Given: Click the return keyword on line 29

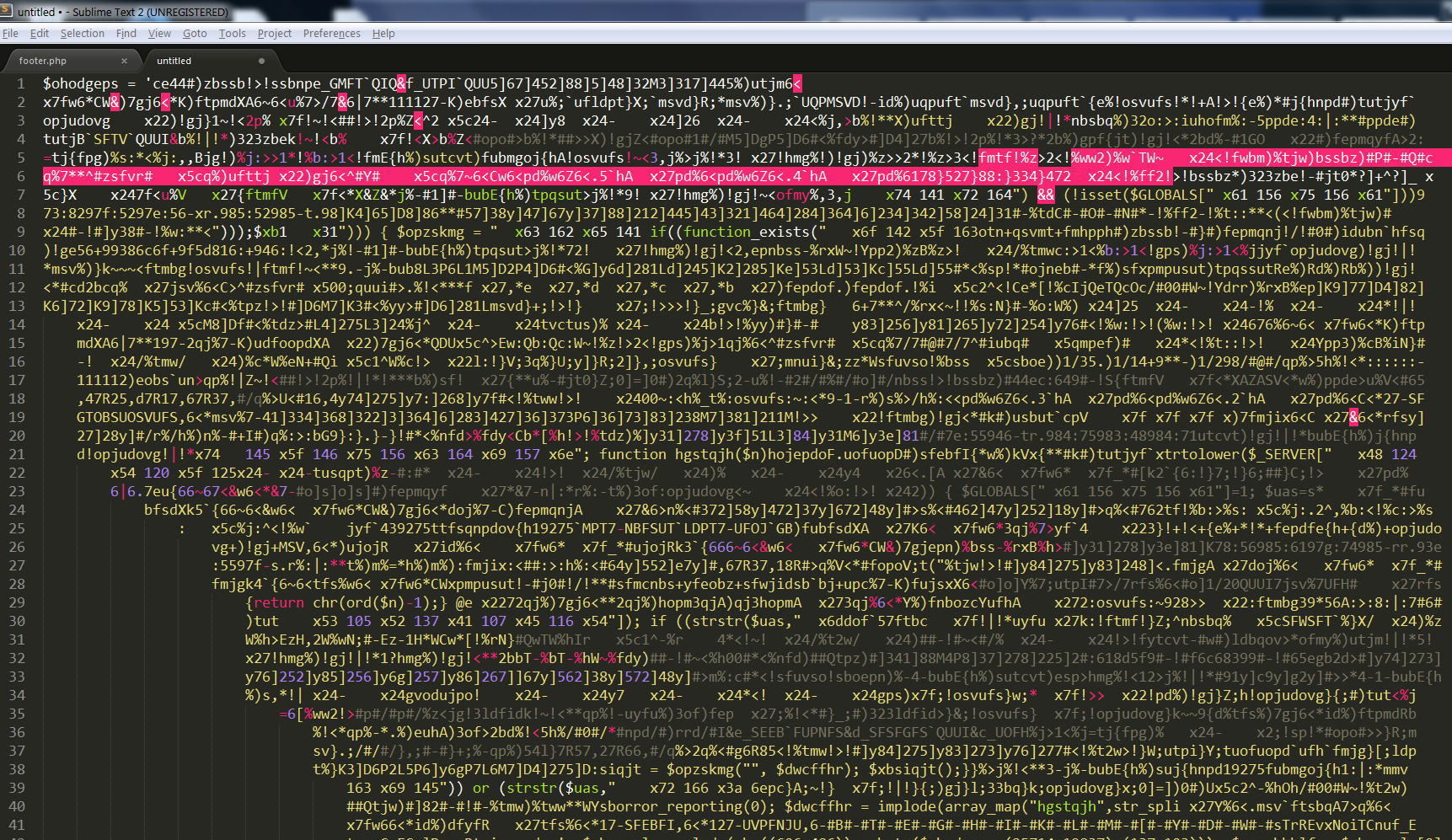Looking at the screenshot, I should [279, 602].
